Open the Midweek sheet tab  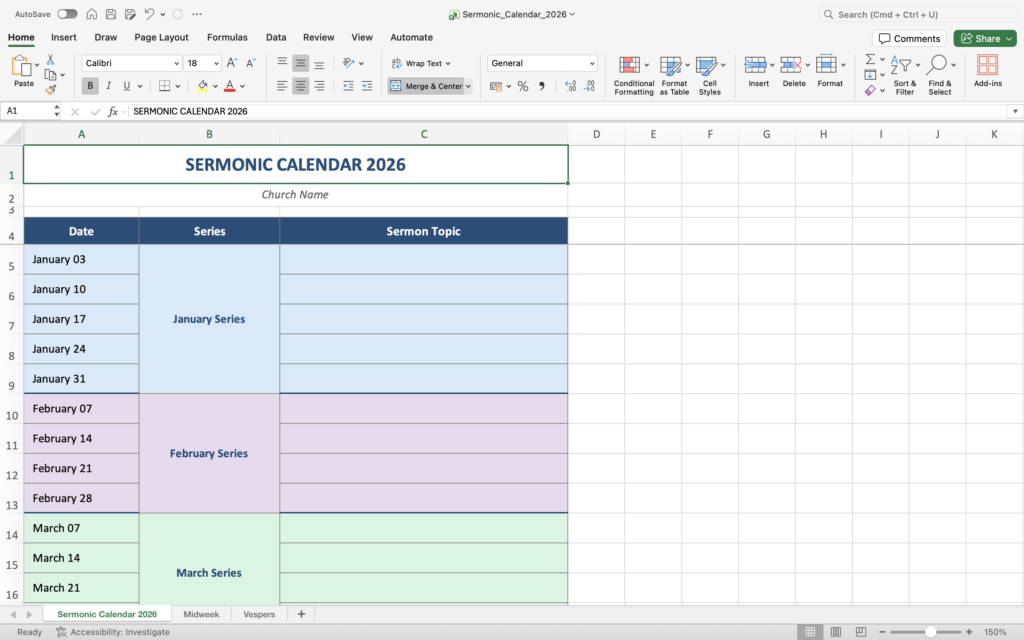click(x=201, y=614)
